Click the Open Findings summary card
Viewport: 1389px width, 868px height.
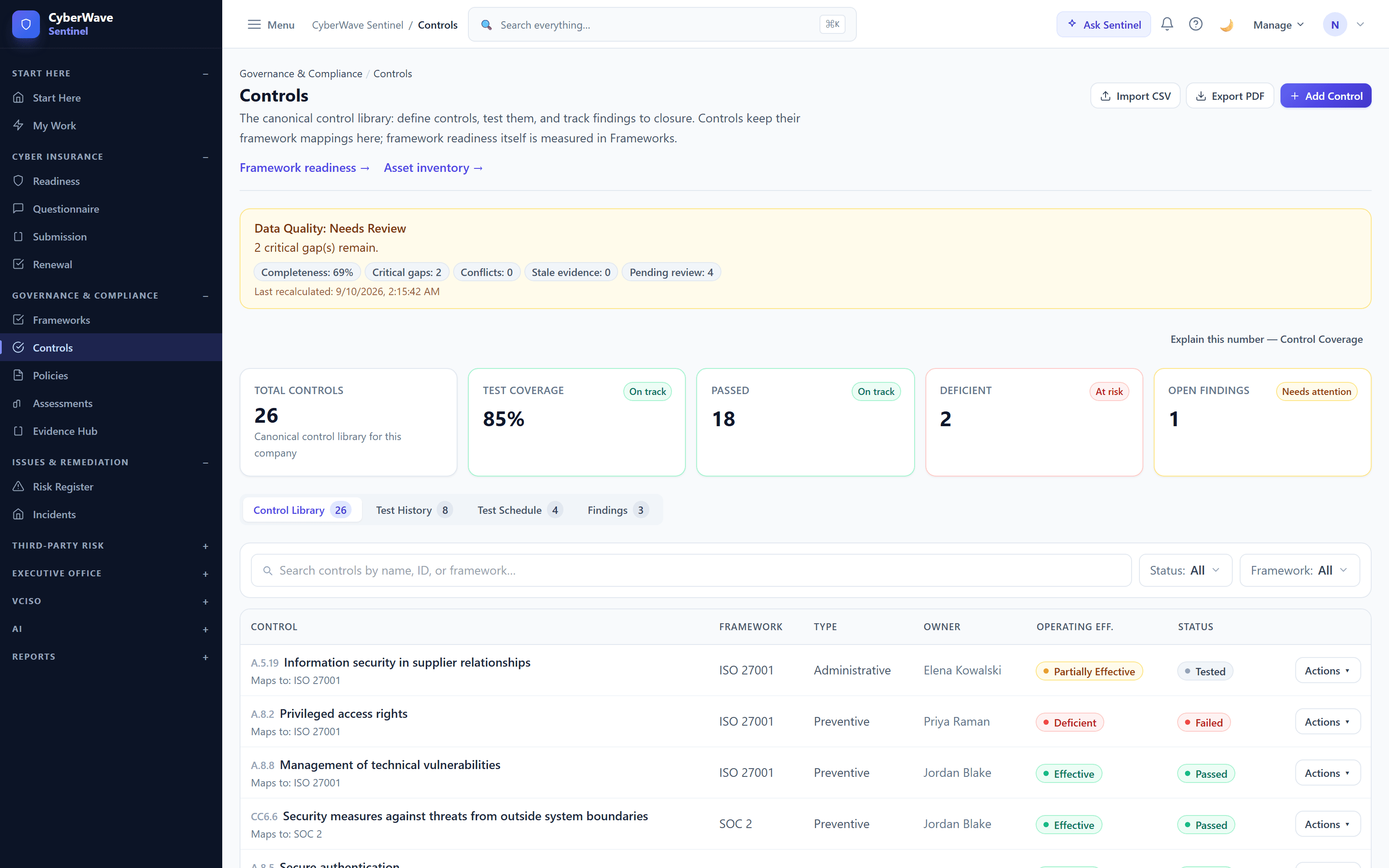coord(1262,422)
